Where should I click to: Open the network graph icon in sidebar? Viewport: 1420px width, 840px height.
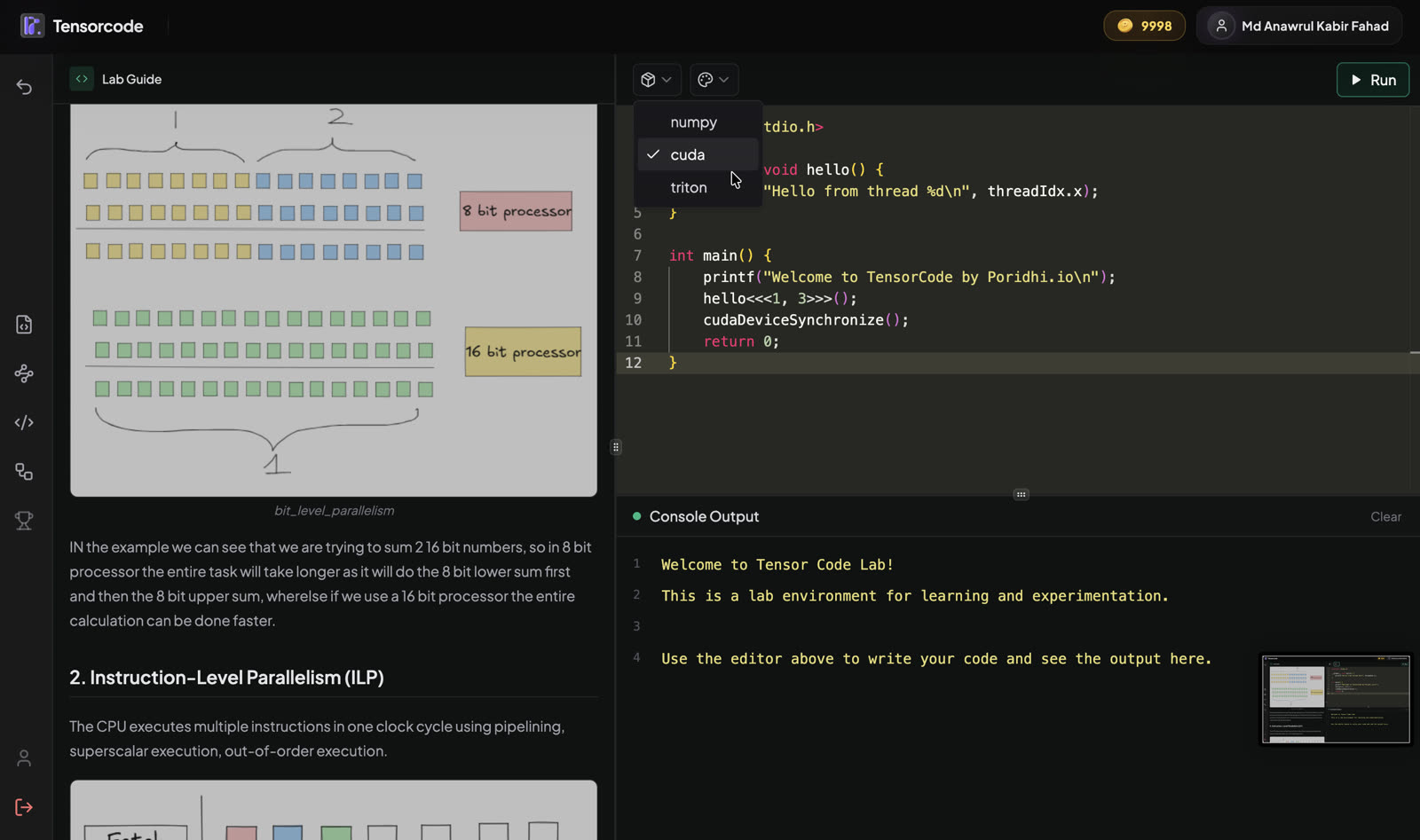point(24,373)
